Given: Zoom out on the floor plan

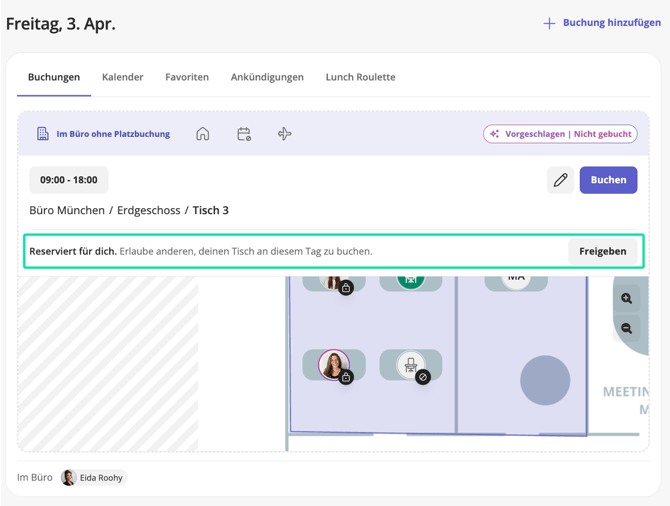Looking at the screenshot, I should (627, 328).
